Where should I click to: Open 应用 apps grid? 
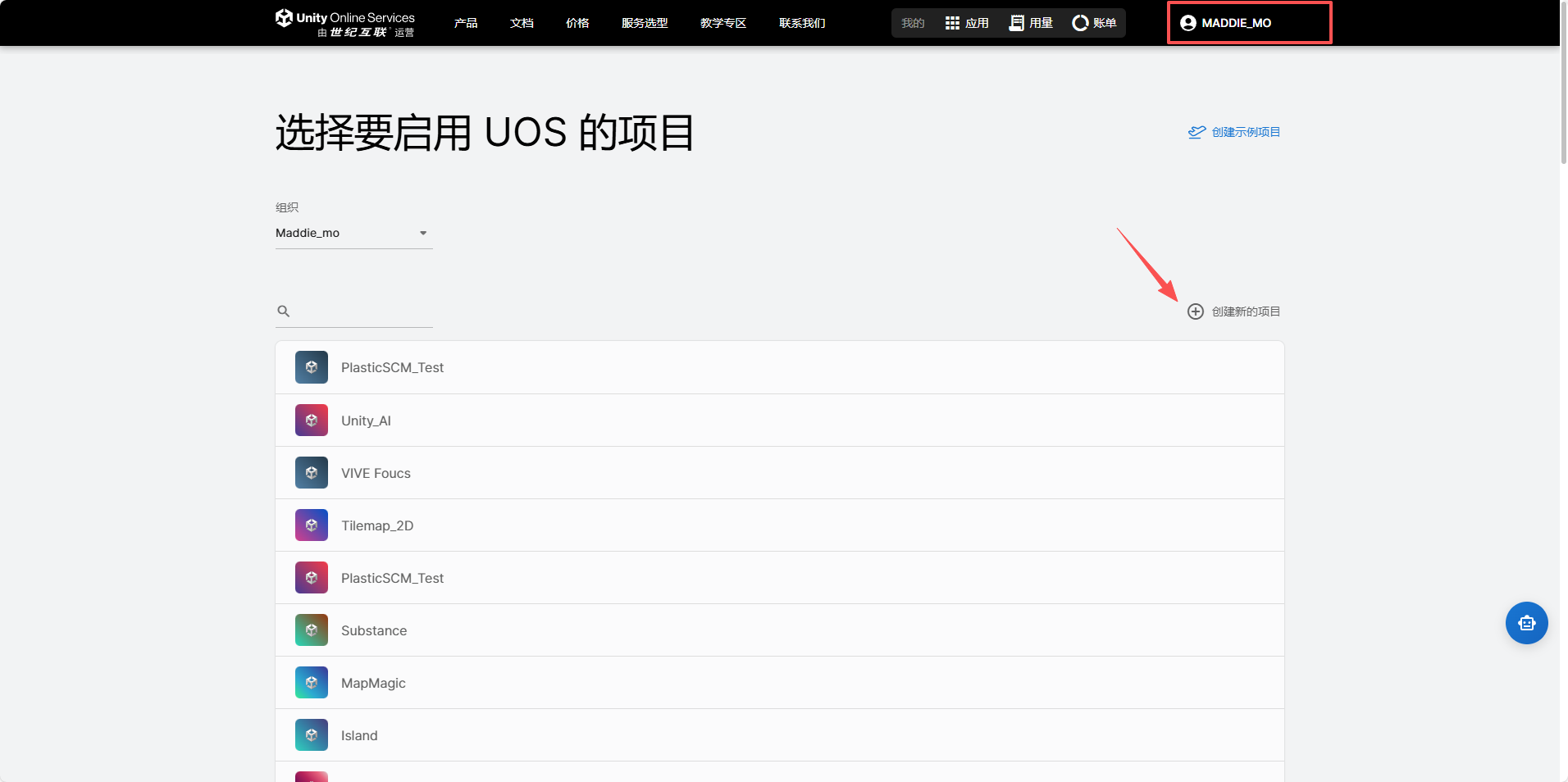(x=967, y=23)
